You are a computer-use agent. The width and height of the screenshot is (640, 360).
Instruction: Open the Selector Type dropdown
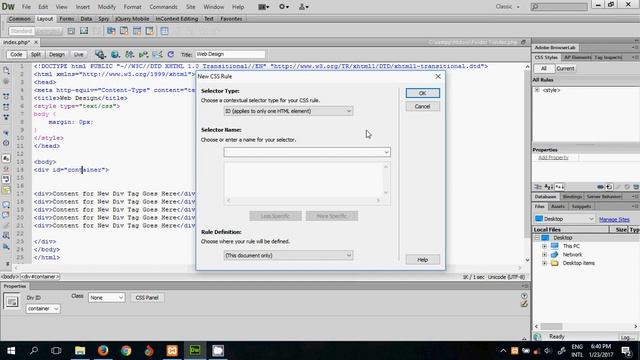(288, 111)
